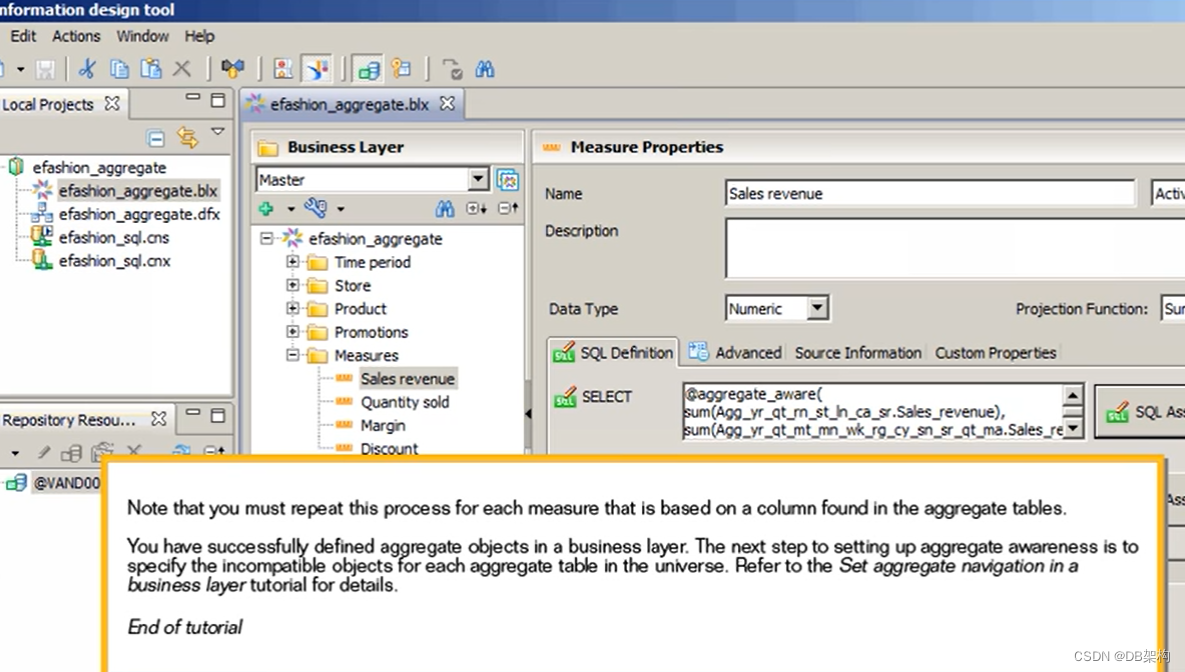
Task: Close the efashion_aggregate.blx editor tab
Action: click(x=447, y=104)
